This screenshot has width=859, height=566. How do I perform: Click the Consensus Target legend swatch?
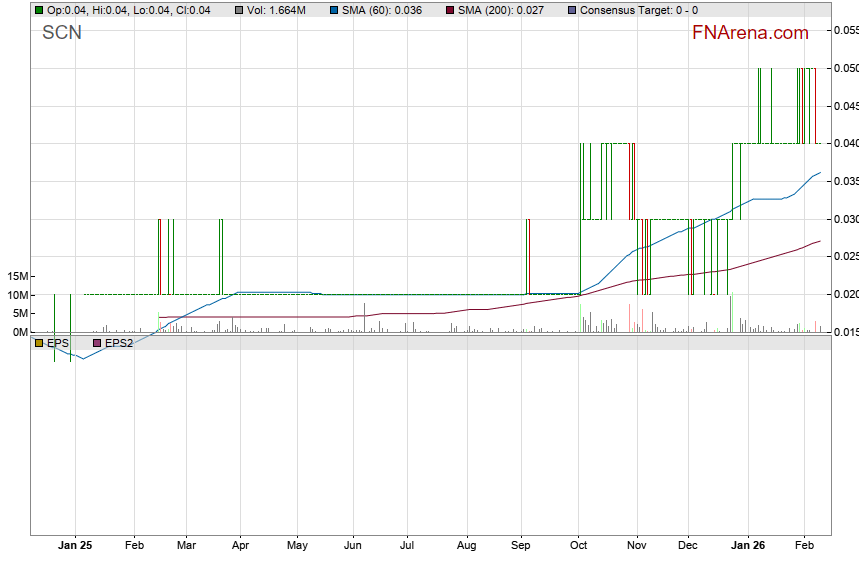pos(571,10)
